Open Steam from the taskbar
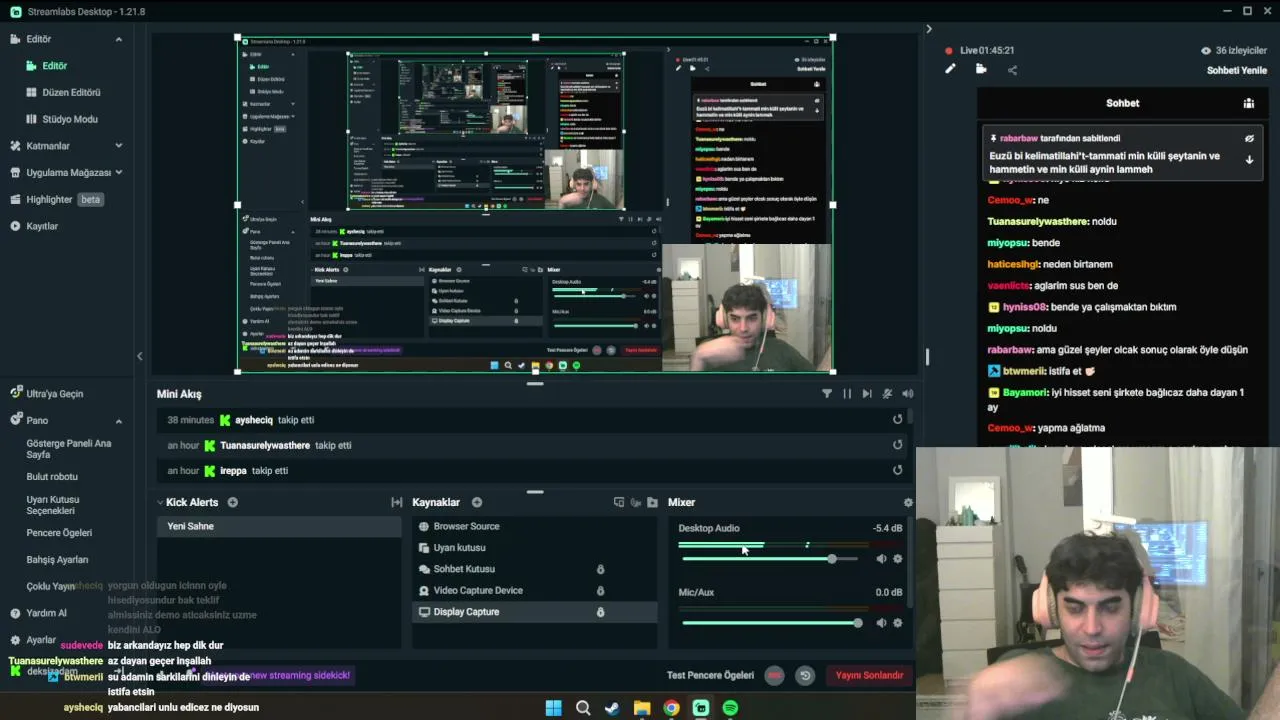Viewport: 1280px width, 720px height. [x=612, y=708]
